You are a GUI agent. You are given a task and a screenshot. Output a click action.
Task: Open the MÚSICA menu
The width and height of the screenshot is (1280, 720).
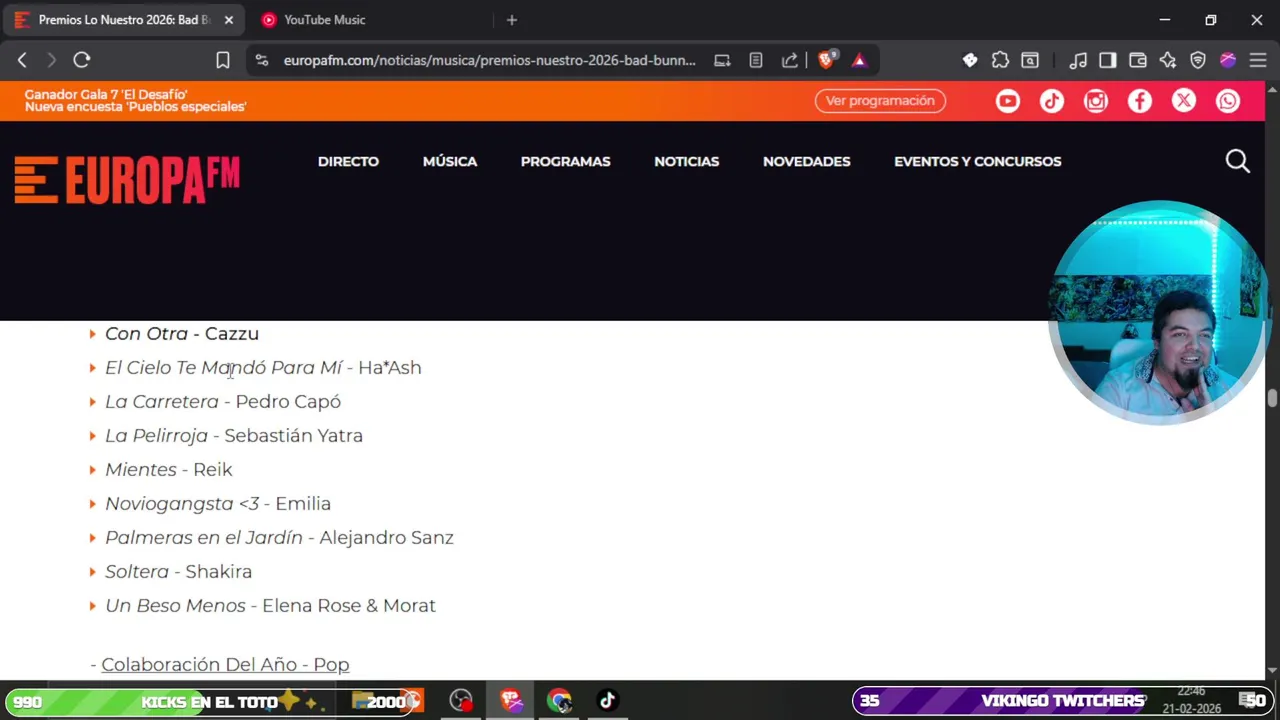(x=450, y=161)
